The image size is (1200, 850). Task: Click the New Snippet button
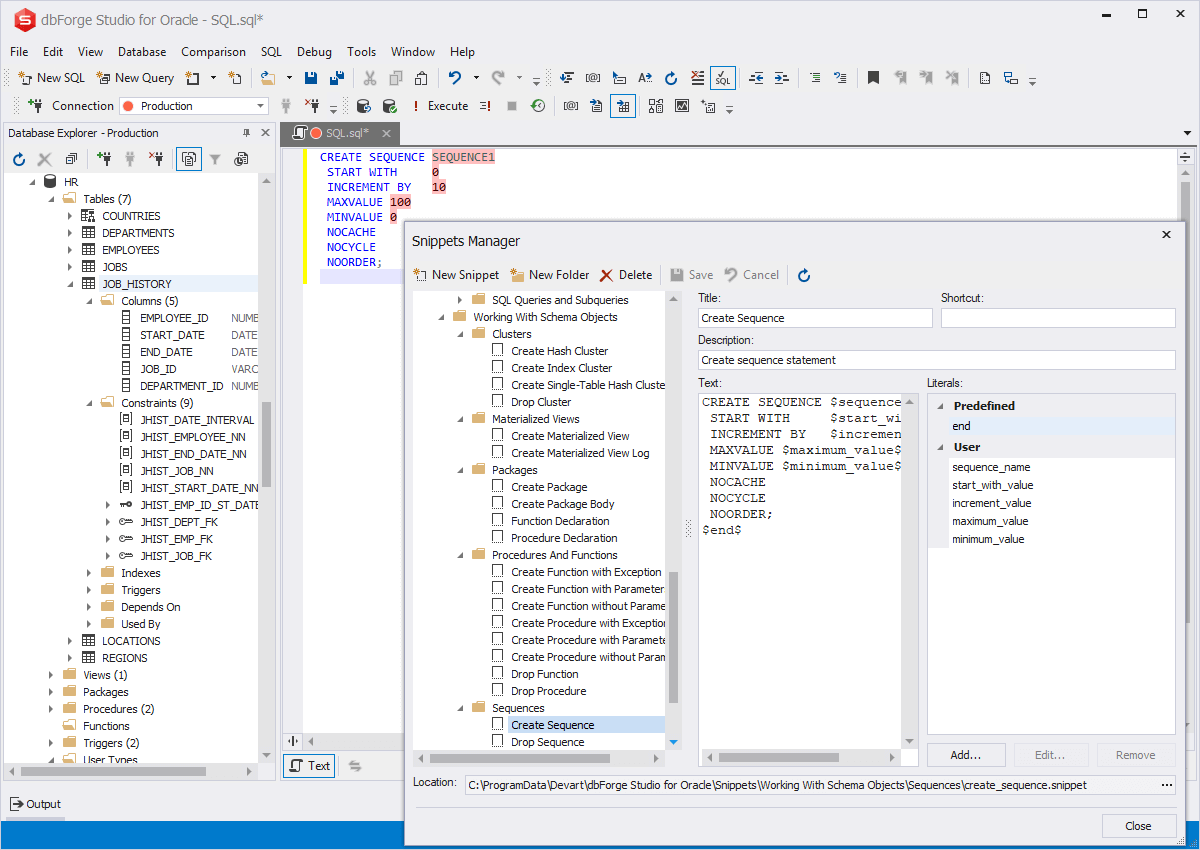pos(456,275)
